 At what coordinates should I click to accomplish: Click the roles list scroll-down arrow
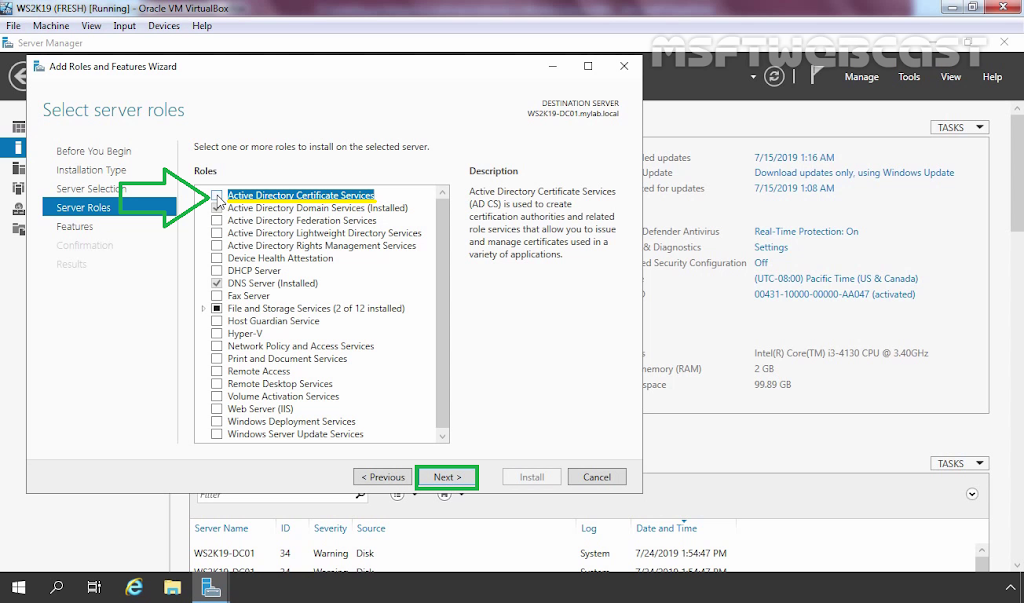(443, 436)
